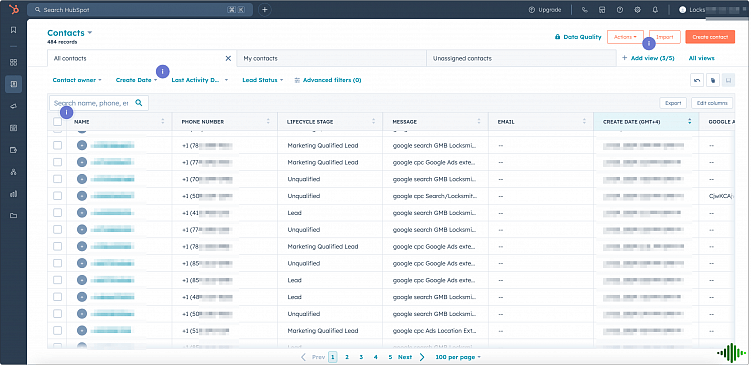Check the box for +1 (85 Unqualified row
Screen dimensions: 751x365
[57, 263]
